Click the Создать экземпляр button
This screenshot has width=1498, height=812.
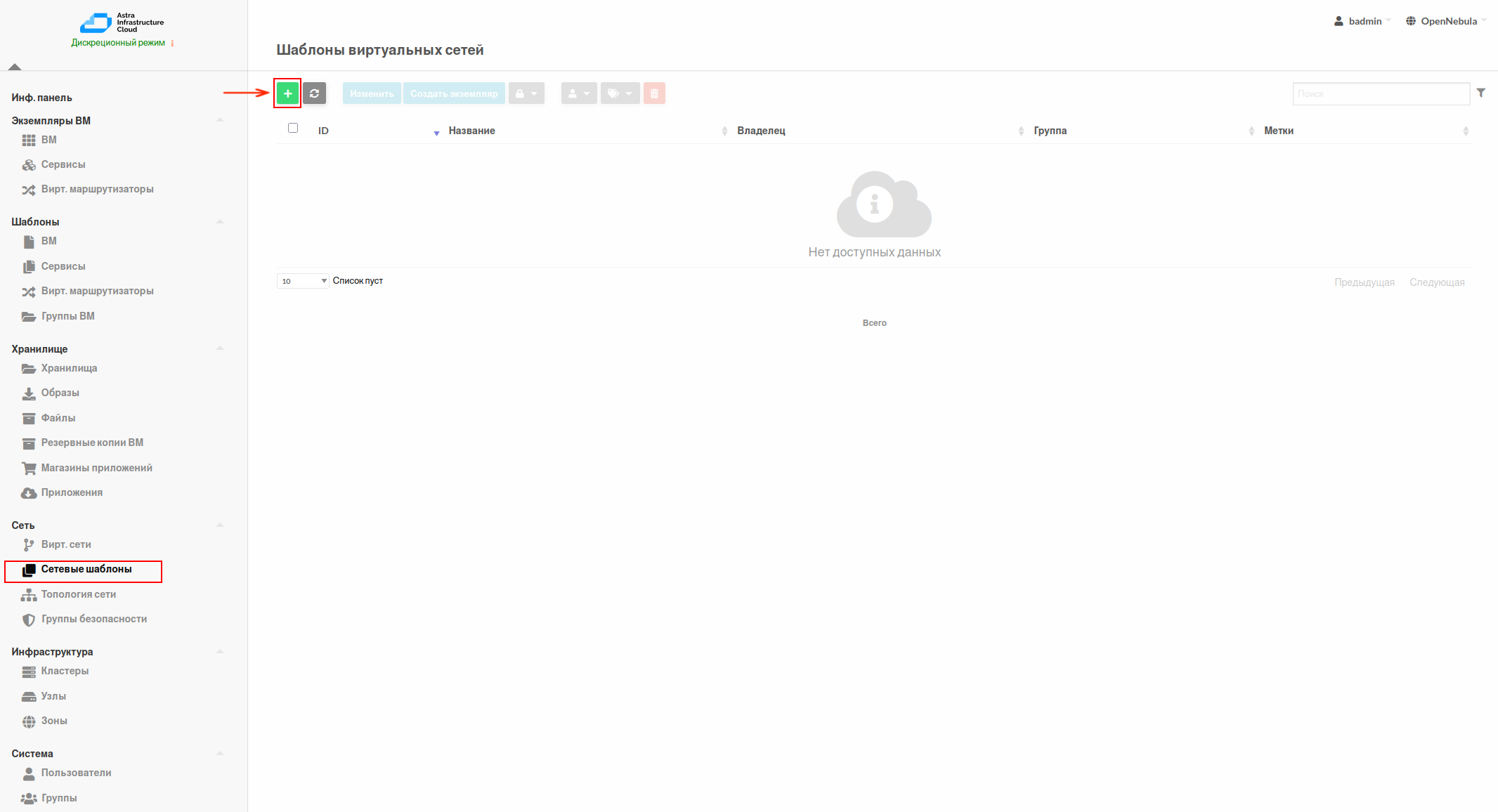click(x=454, y=93)
